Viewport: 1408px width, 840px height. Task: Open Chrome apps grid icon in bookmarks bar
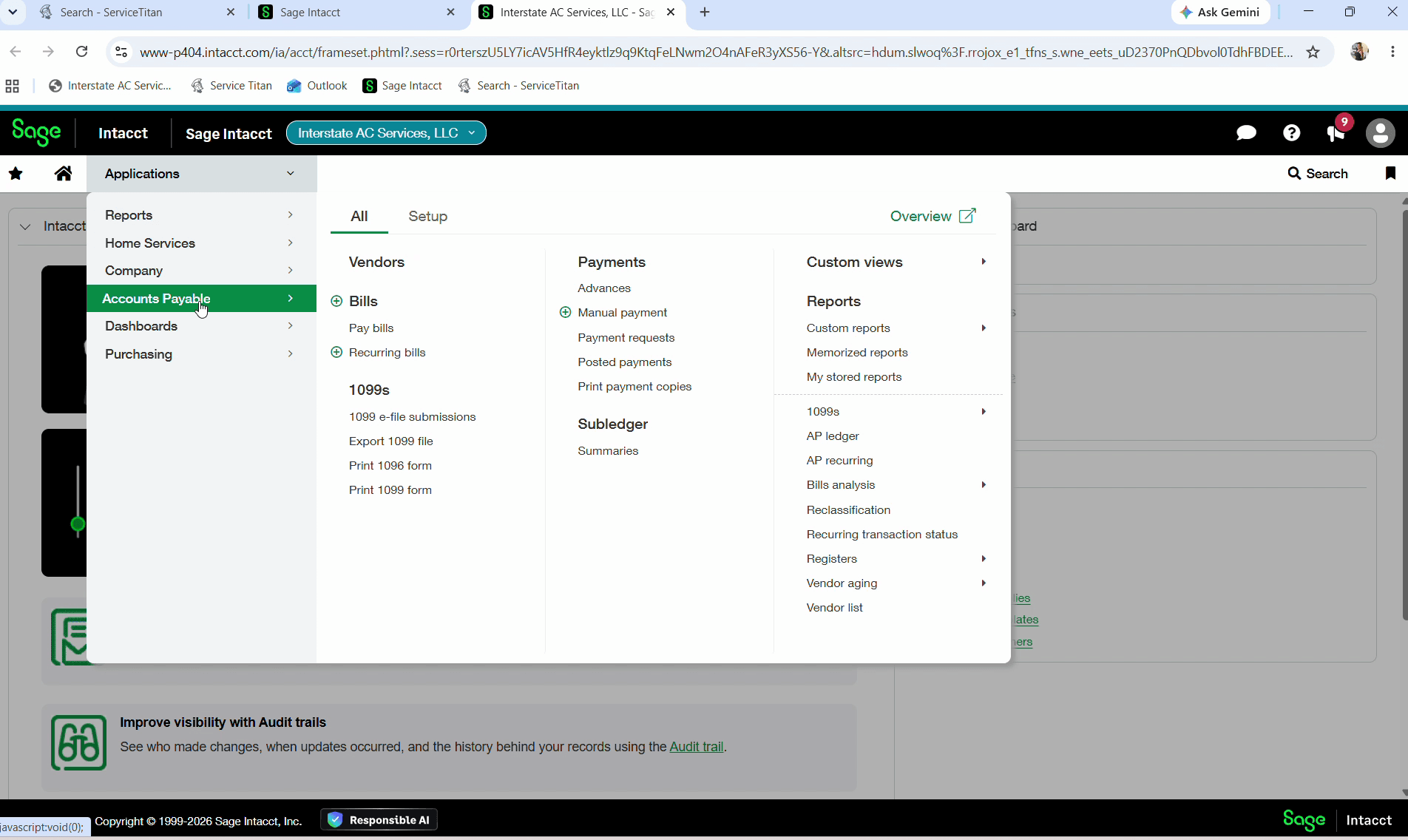pyautogui.click(x=12, y=86)
